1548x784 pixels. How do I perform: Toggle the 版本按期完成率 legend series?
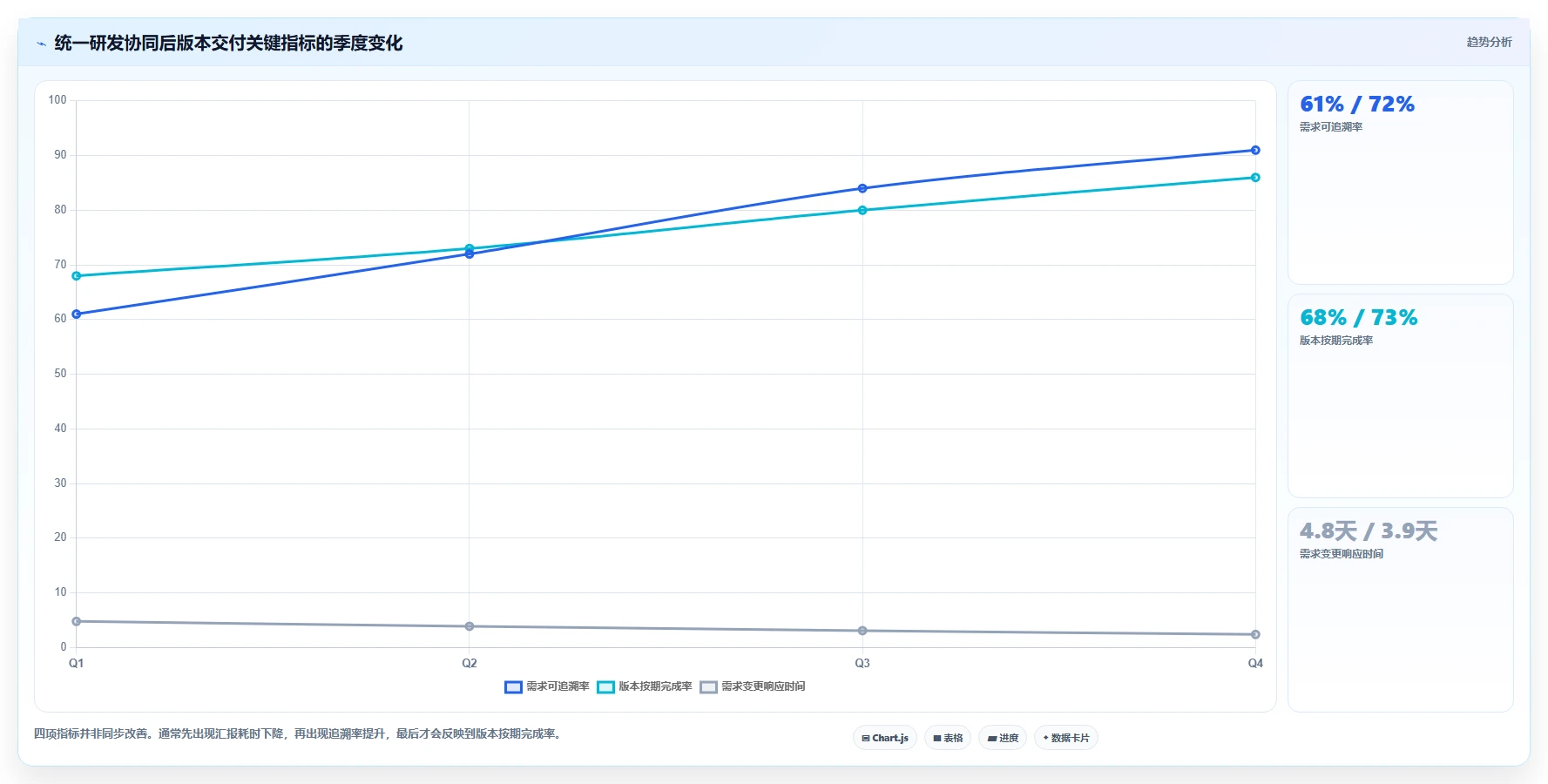pyautogui.click(x=645, y=686)
